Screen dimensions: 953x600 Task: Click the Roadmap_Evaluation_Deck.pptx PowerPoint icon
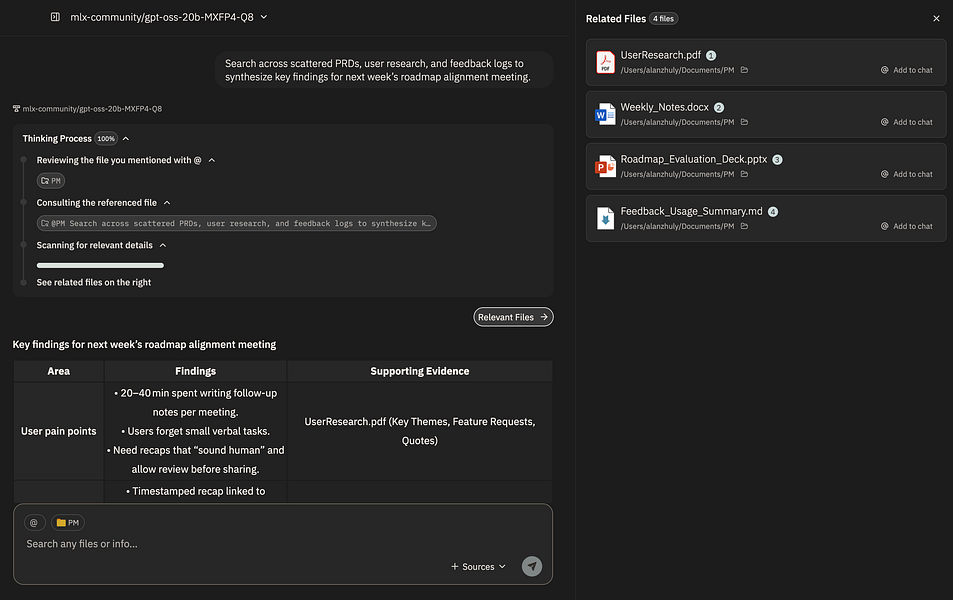tap(605, 166)
